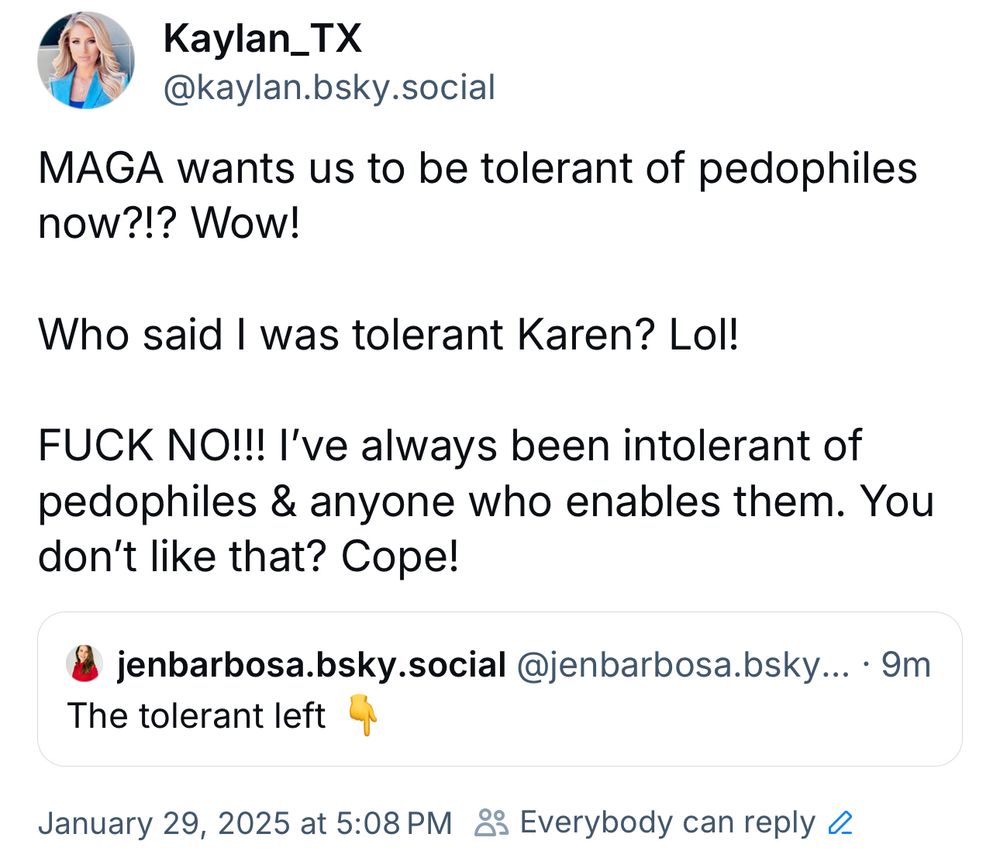
Task: Click the pointing-down emoji in quoted post
Action: (x=365, y=715)
